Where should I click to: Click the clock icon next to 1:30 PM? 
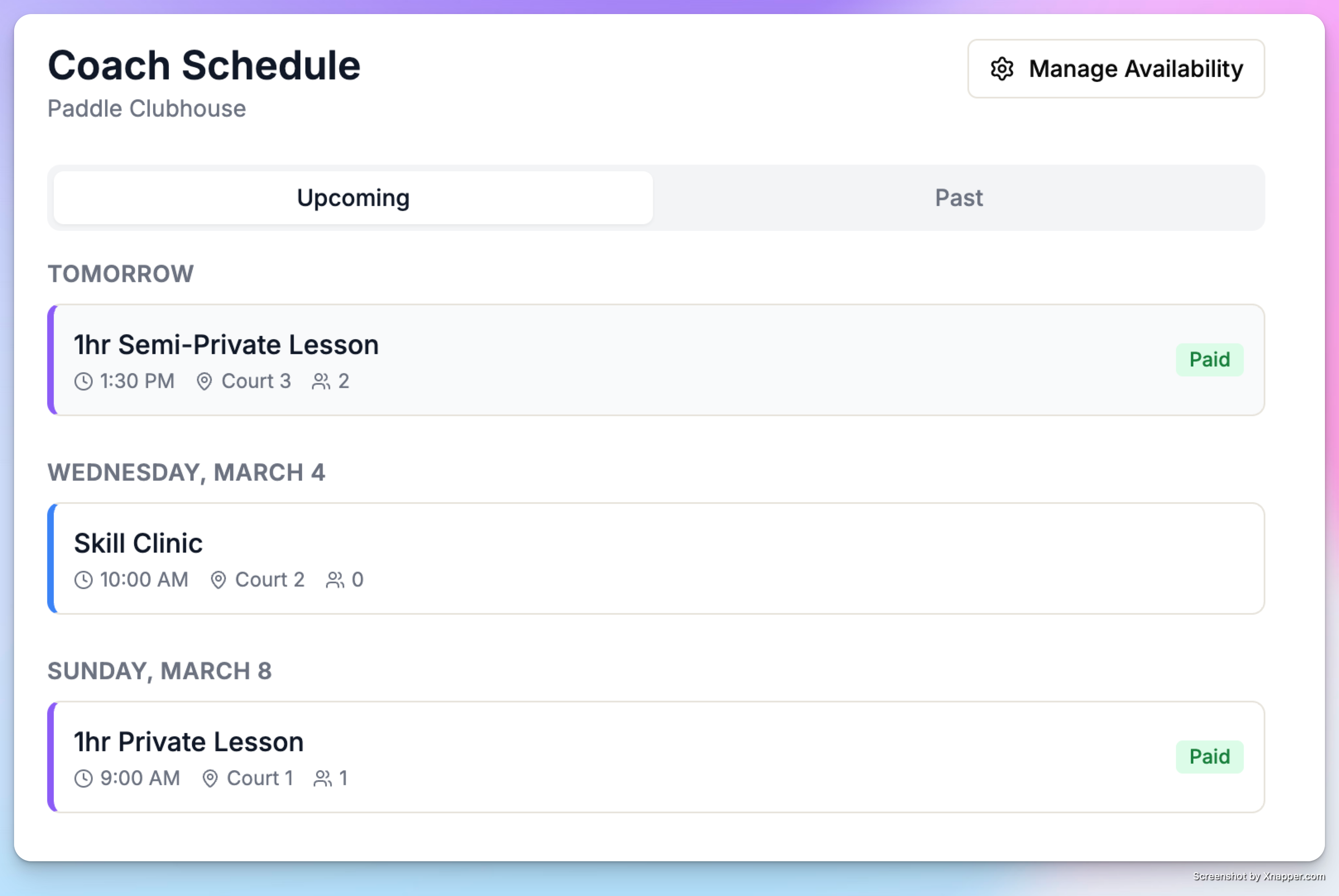point(84,382)
